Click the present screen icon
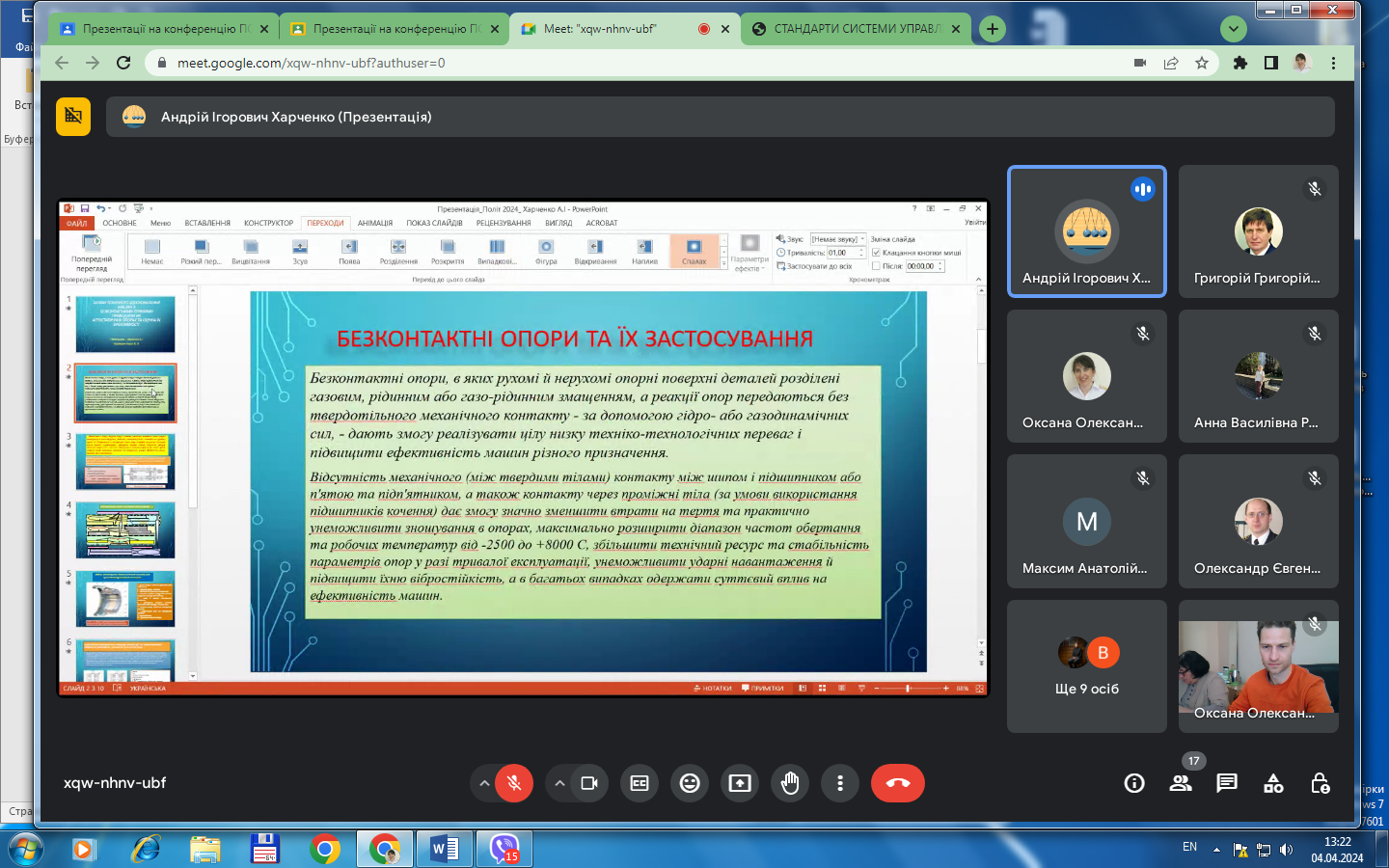 740,783
